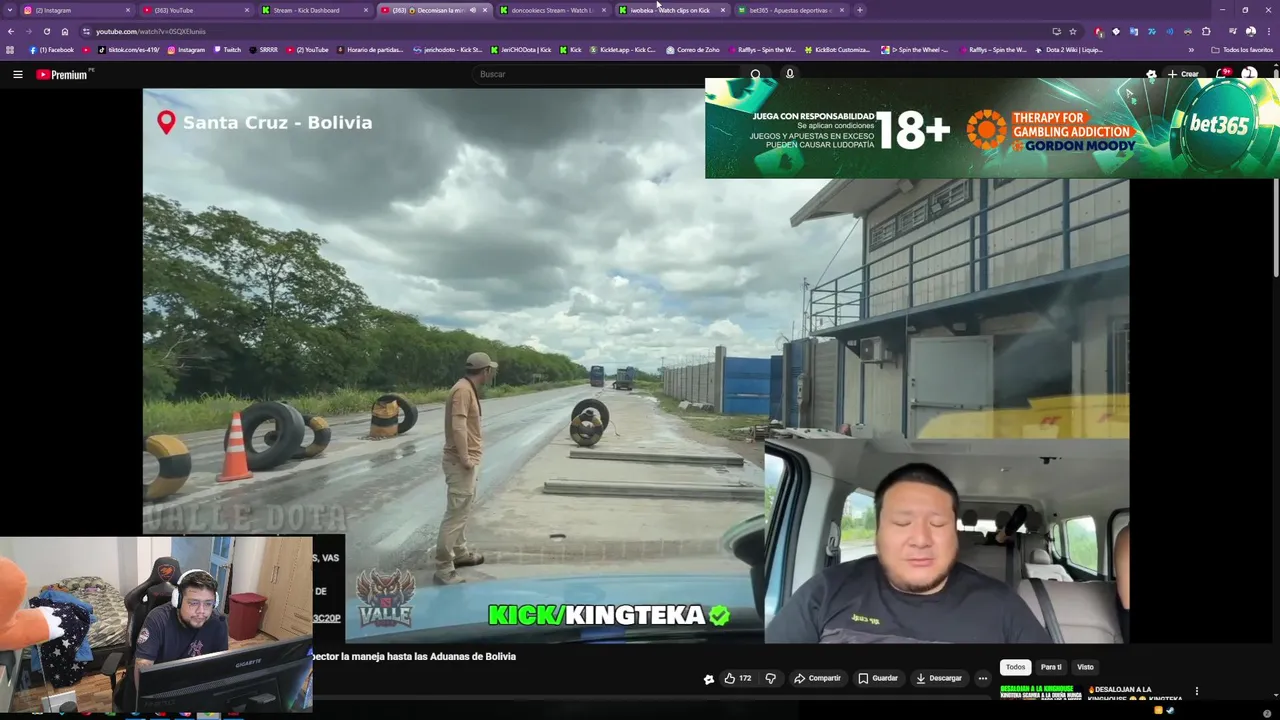The height and width of the screenshot is (720, 1280).
Task: Open JeriCHODota | Kick bookmark
Action: point(521,50)
